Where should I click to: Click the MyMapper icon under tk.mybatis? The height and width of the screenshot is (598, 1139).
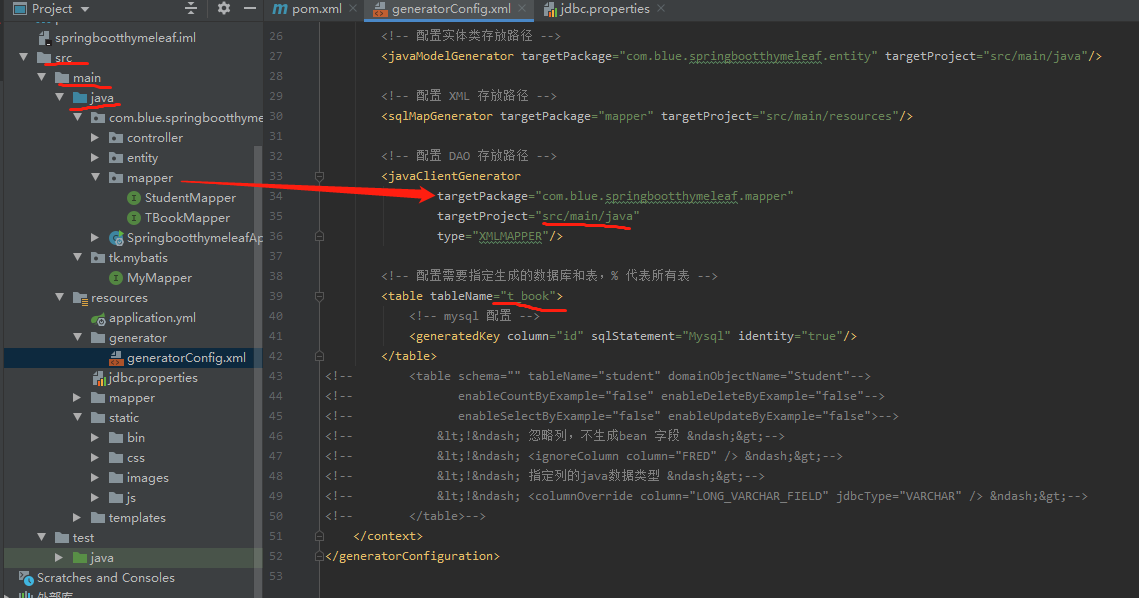[117, 277]
